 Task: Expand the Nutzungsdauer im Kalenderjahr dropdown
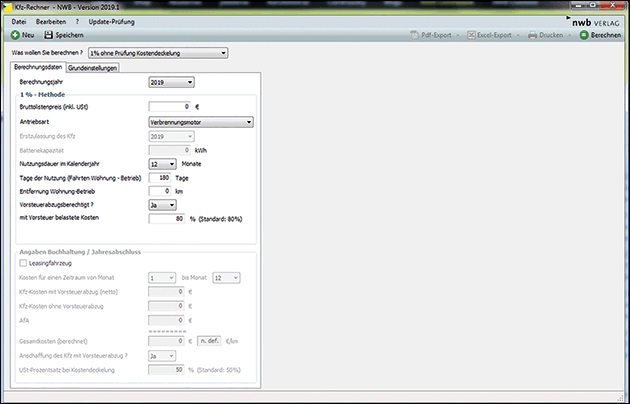(x=172, y=163)
